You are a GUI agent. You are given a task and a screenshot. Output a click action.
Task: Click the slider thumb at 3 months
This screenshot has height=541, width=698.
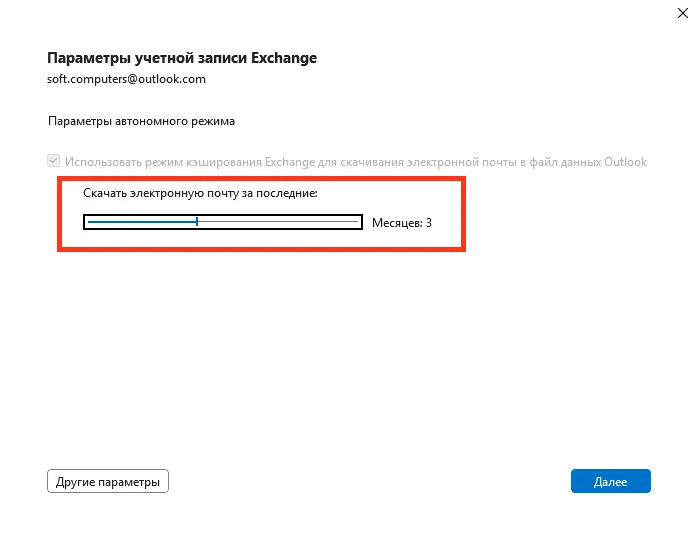(x=197, y=222)
